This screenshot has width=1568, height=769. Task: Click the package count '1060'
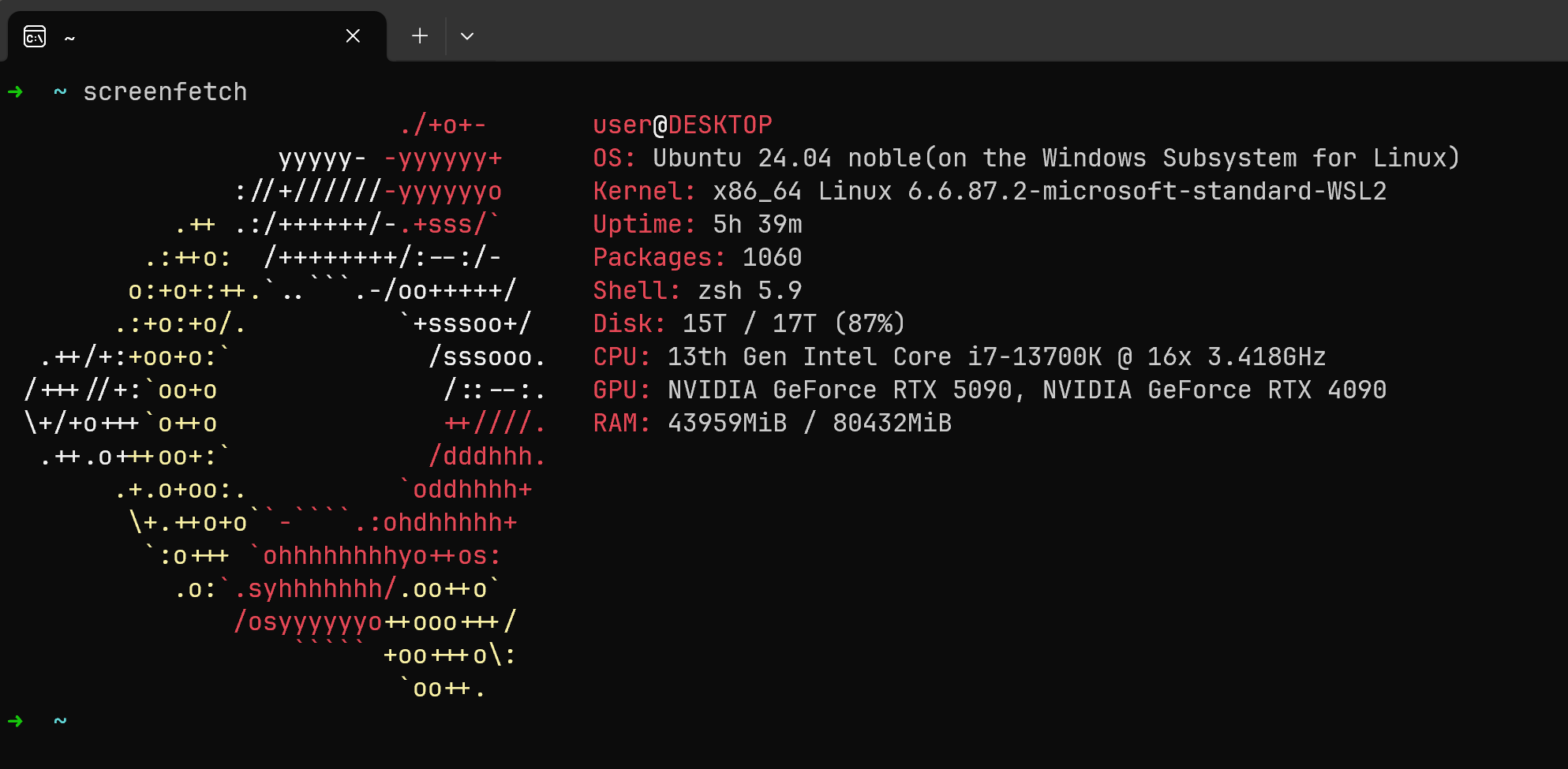(772, 258)
